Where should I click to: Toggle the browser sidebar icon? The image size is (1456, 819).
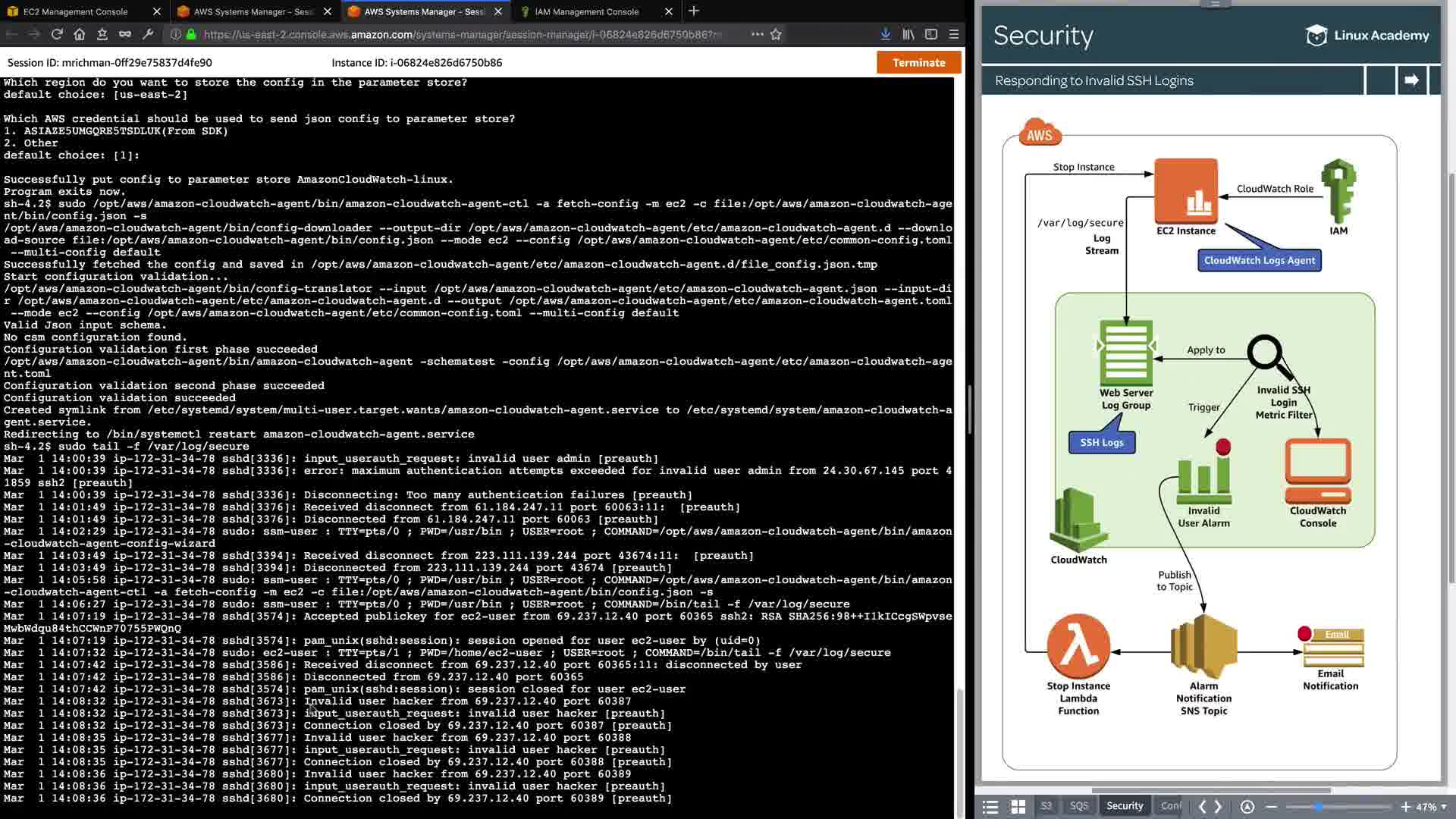931,34
